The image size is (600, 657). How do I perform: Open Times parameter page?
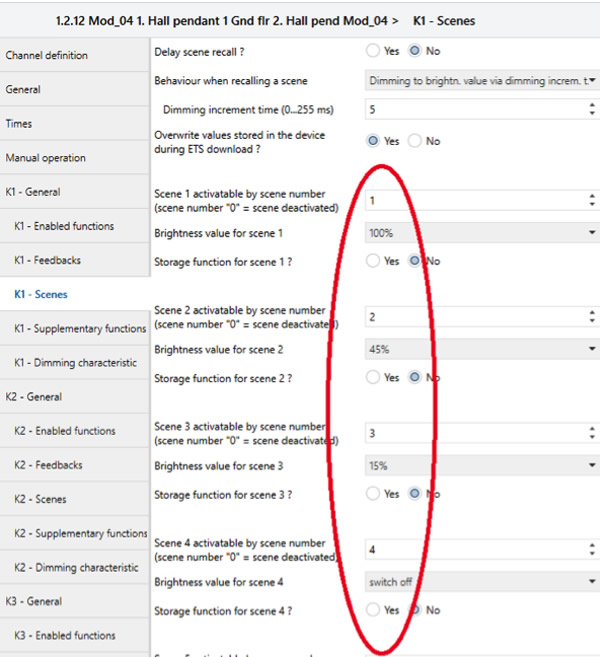pos(75,124)
